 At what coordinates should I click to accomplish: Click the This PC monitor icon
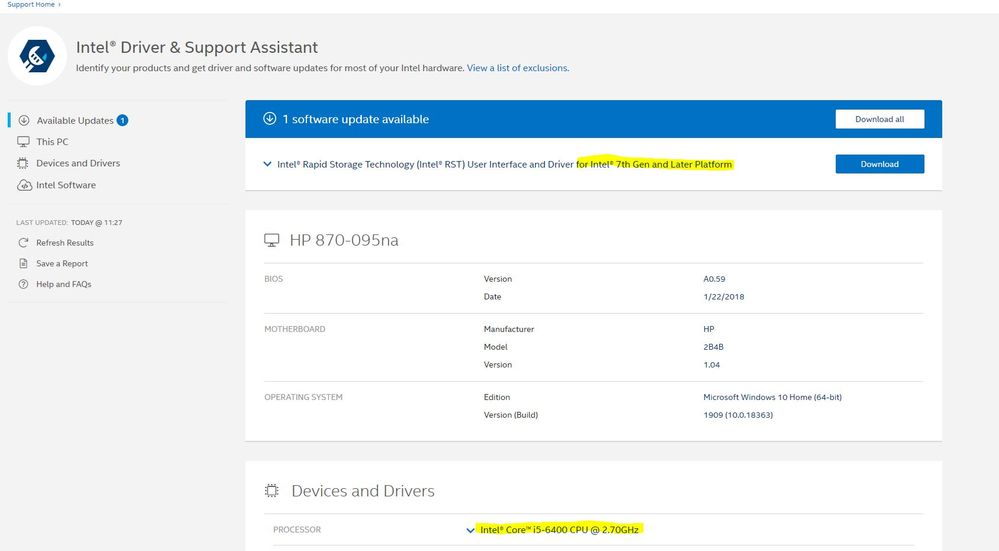(x=24, y=141)
